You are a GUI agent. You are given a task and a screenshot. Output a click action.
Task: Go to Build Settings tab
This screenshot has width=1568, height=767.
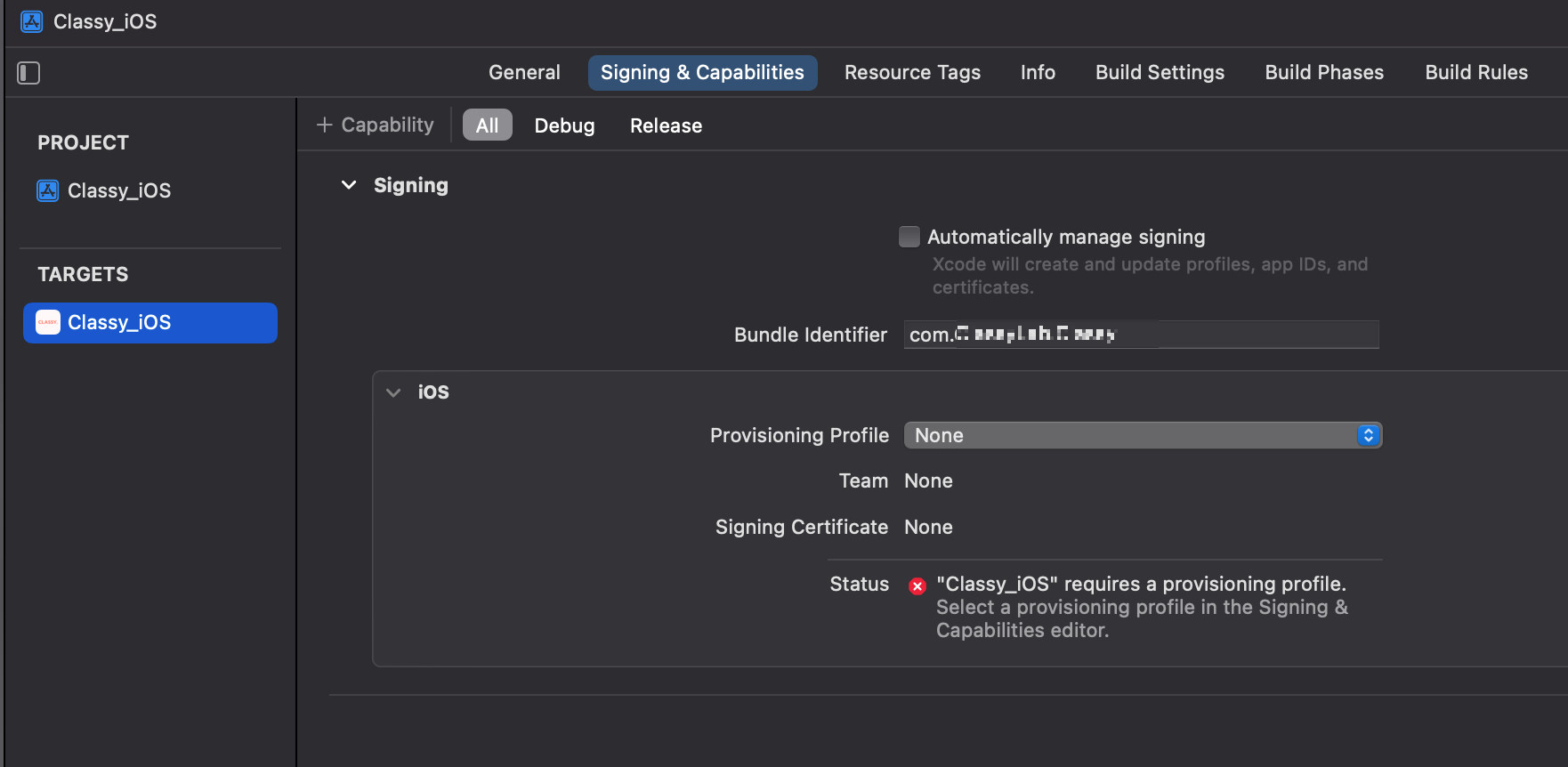click(1160, 73)
